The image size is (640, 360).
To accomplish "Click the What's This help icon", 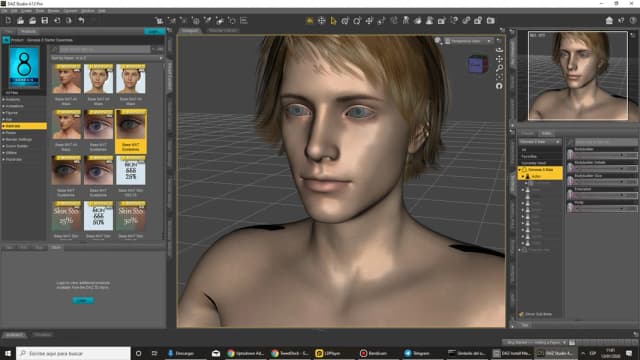I will coord(621,20).
